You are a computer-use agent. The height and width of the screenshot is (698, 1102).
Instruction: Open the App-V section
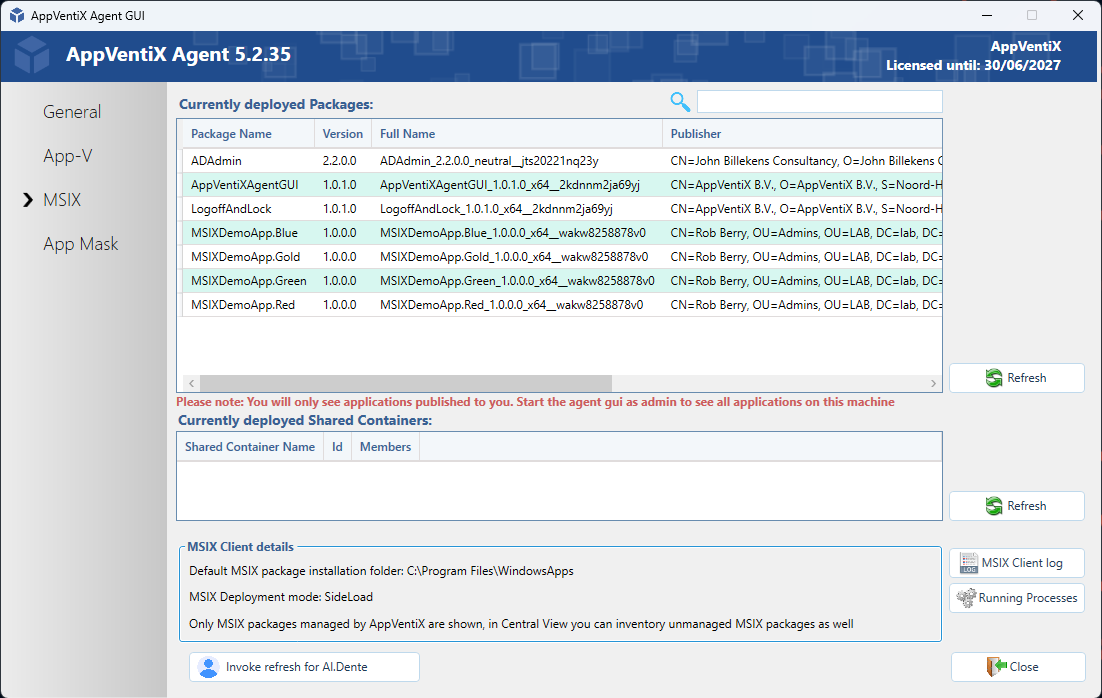pos(67,156)
